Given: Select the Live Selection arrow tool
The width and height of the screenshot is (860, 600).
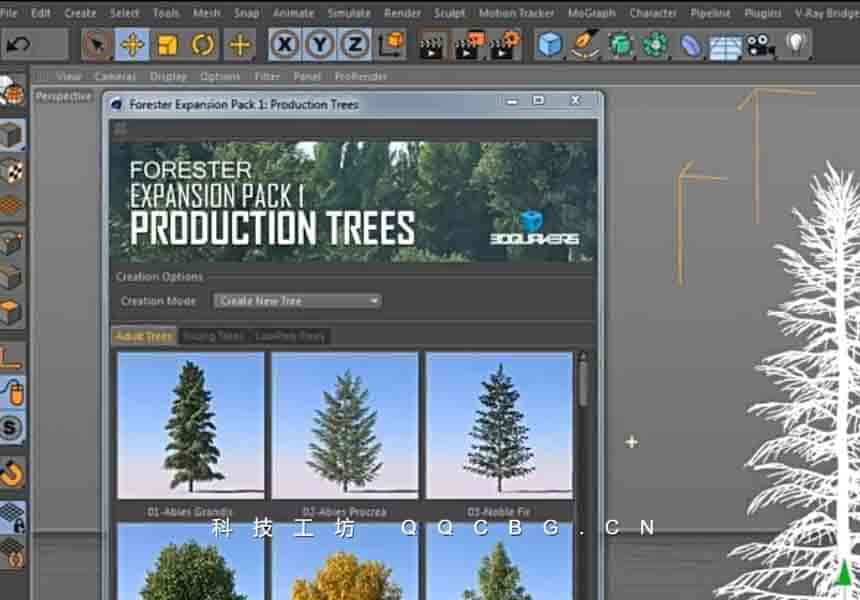Looking at the screenshot, I should [97, 44].
